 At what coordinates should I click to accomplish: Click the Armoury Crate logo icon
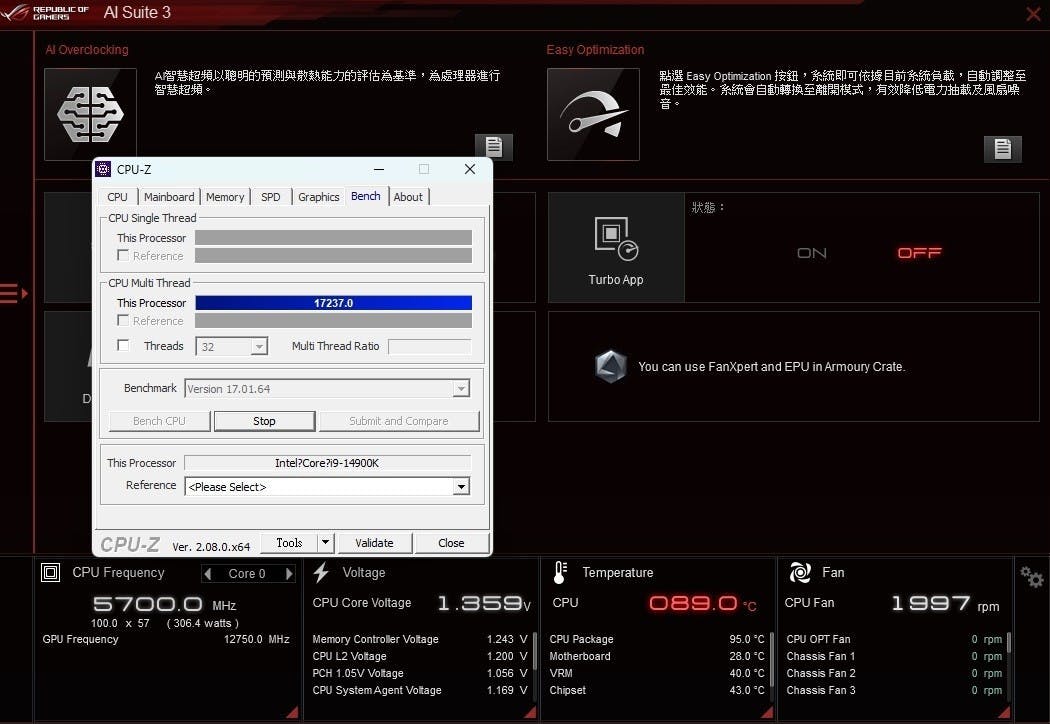pos(610,366)
